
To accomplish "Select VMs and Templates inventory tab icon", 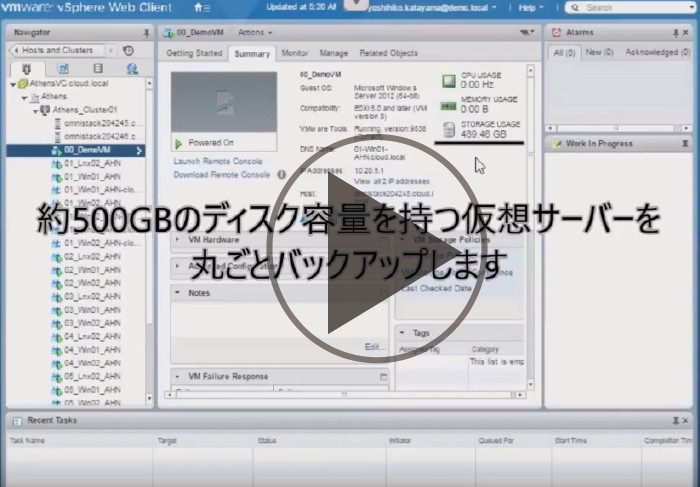I will point(63,69).
